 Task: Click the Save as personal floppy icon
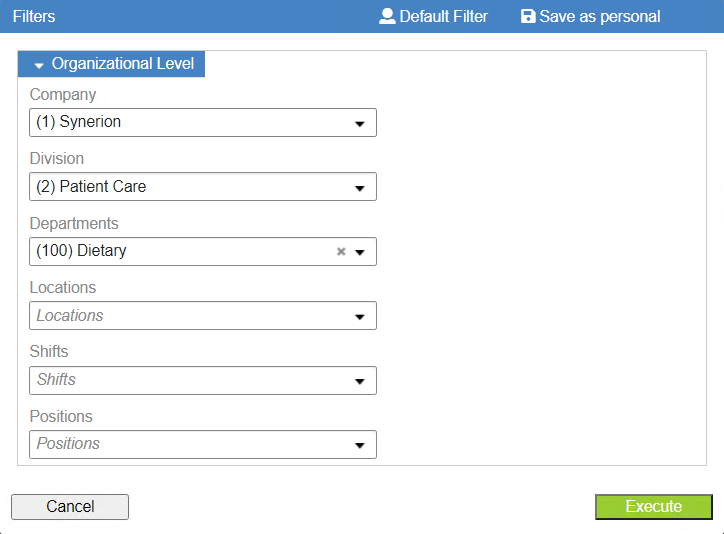coord(528,16)
